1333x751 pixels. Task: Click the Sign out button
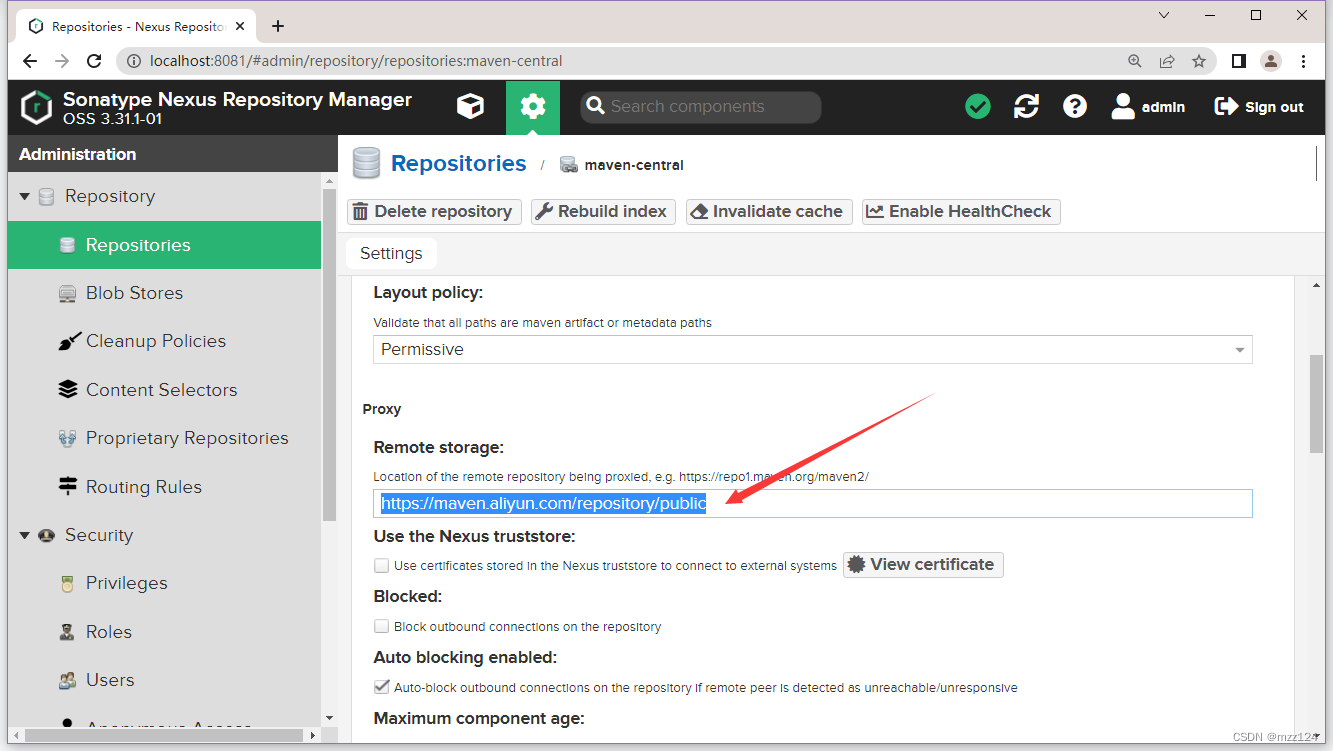pos(1259,107)
